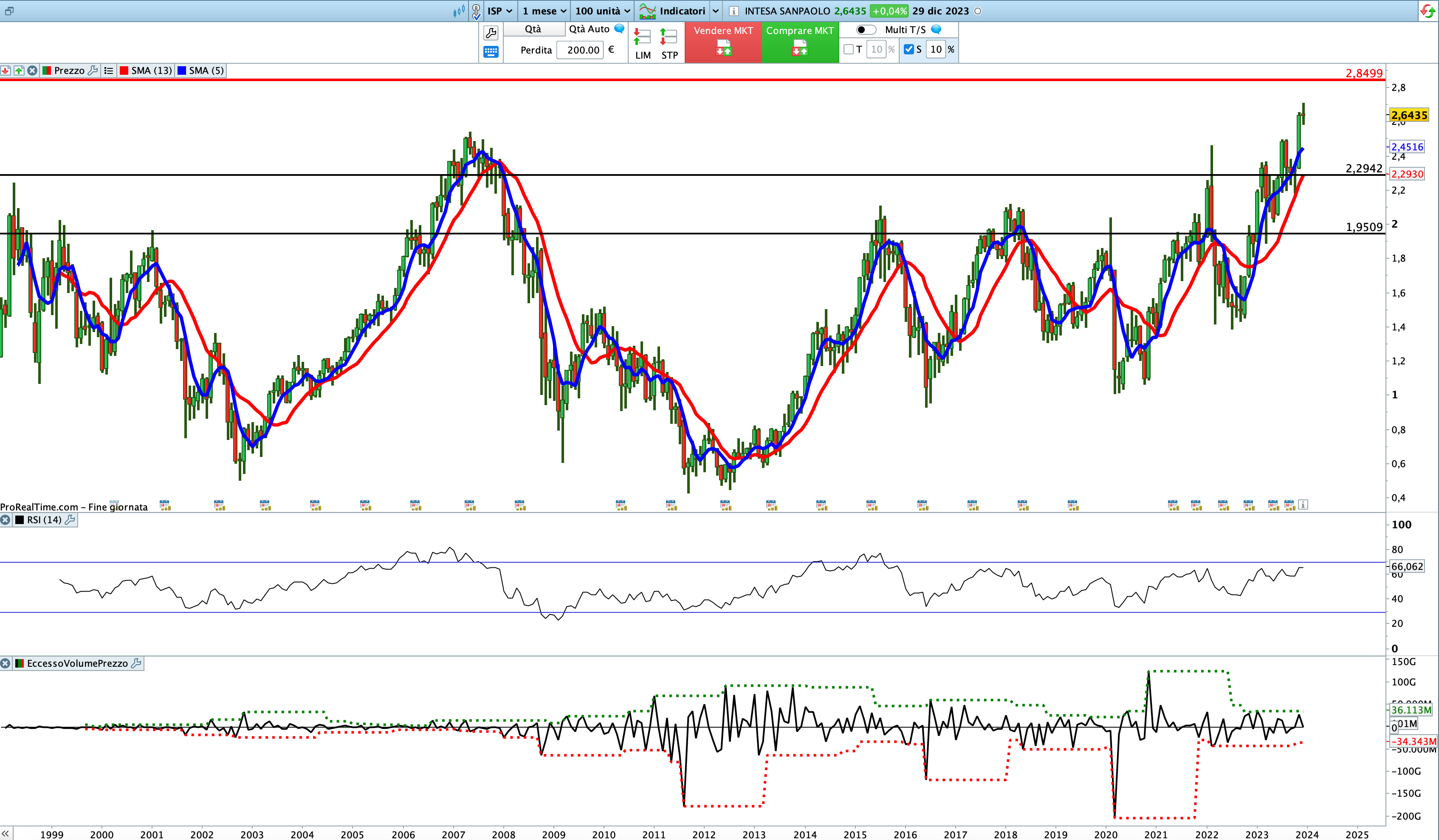Click the help bubble next to Qtà Auto
1439x840 pixels.
coord(619,29)
